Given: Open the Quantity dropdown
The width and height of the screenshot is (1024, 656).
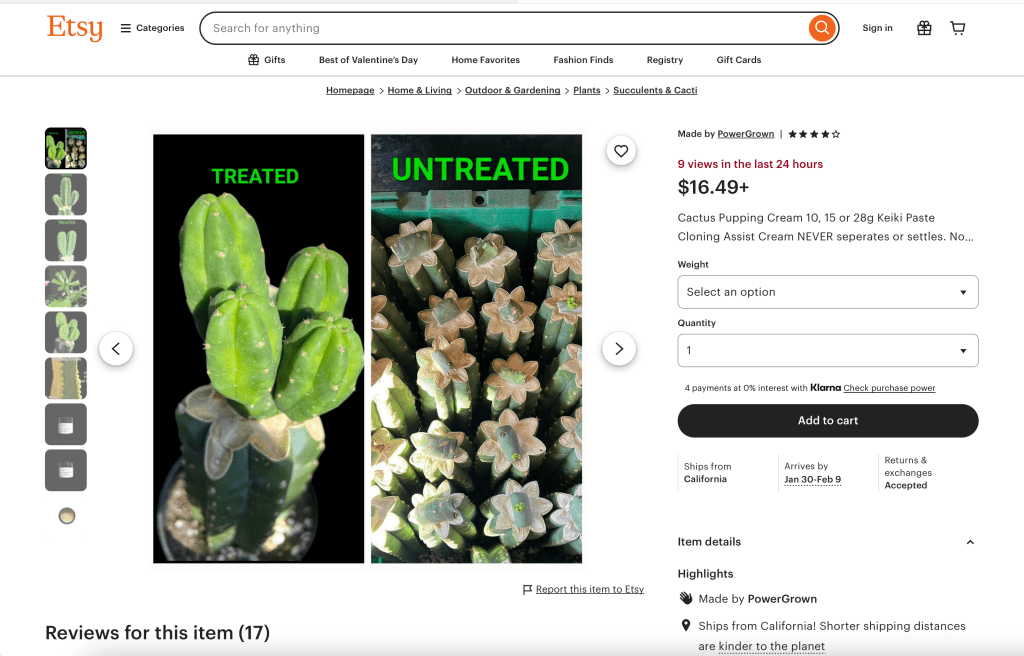Looking at the screenshot, I should click(x=827, y=351).
